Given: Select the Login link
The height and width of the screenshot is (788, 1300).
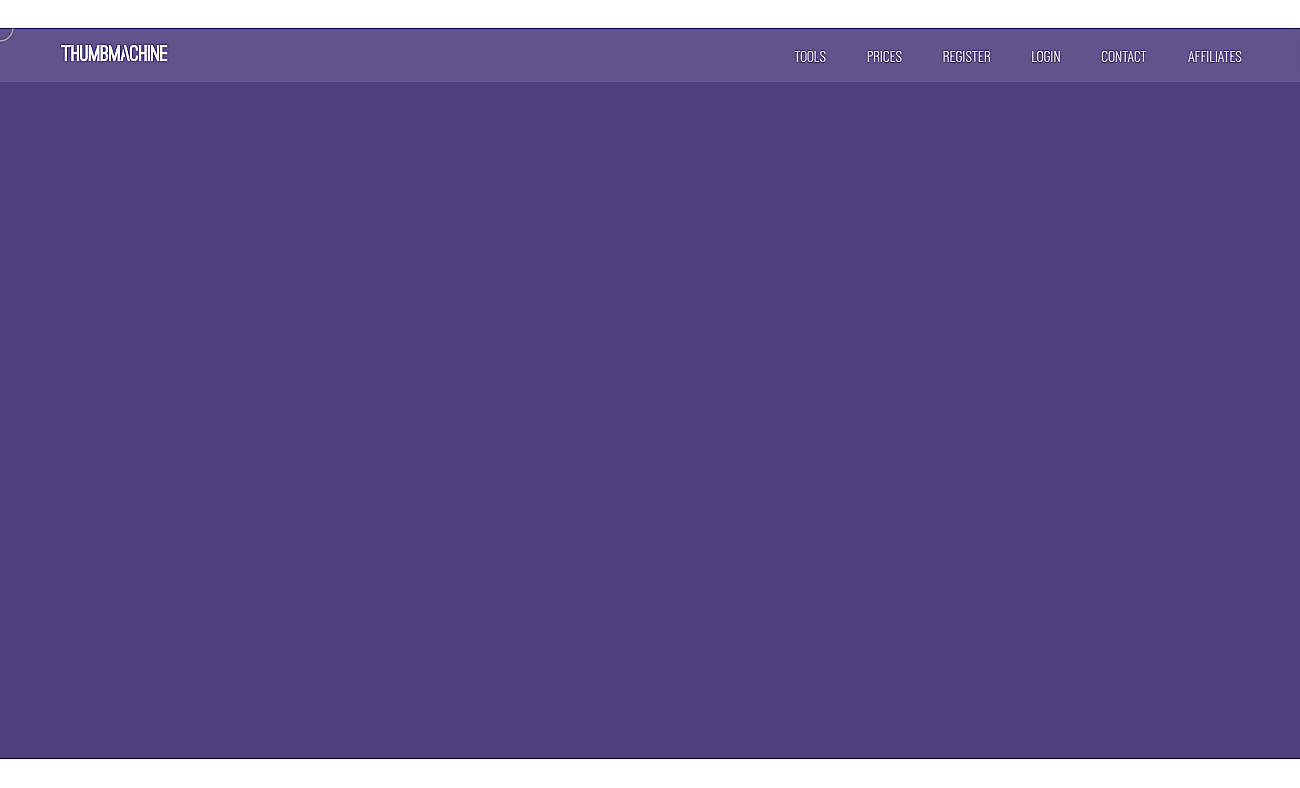Looking at the screenshot, I should [x=1046, y=57].
